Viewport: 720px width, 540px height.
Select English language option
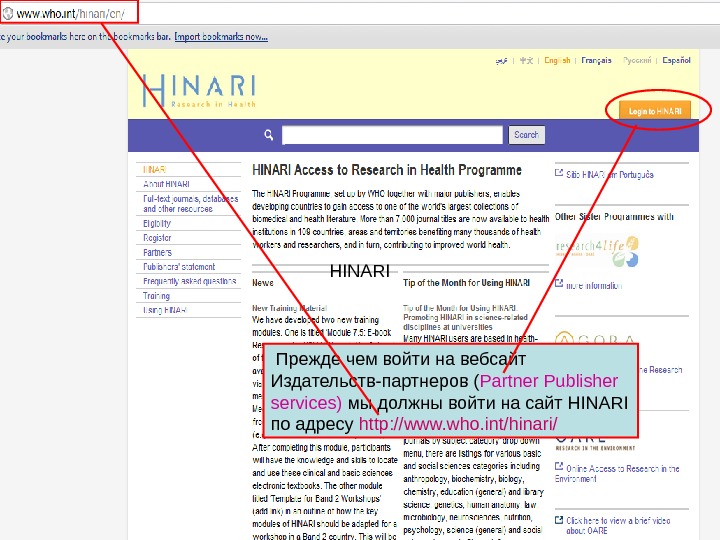(x=557, y=60)
